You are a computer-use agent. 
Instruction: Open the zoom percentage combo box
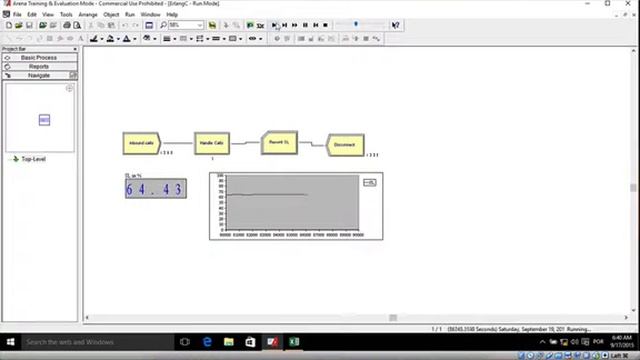tap(186, 25)
